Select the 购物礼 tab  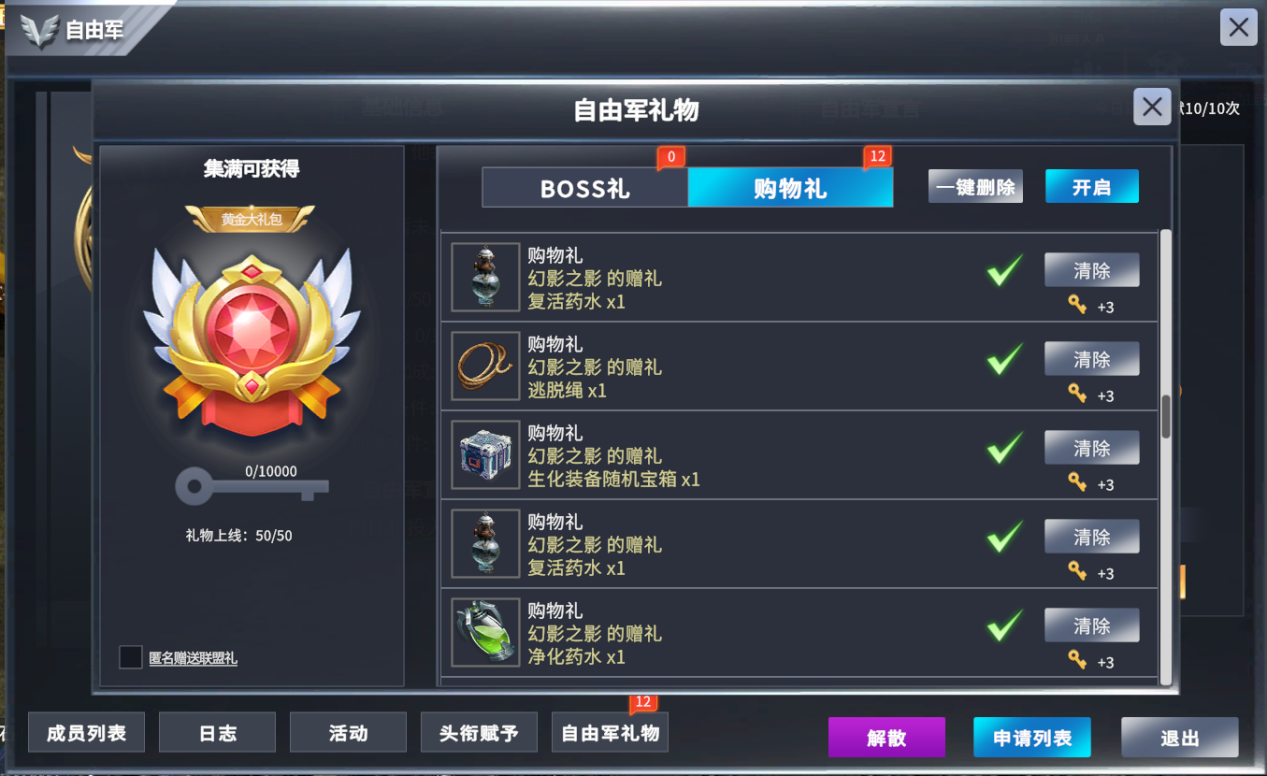[790, 188]
